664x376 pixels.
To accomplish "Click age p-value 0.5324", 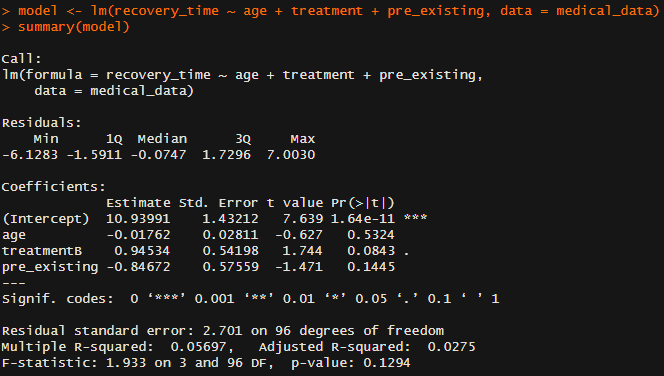I will point(371,235).
